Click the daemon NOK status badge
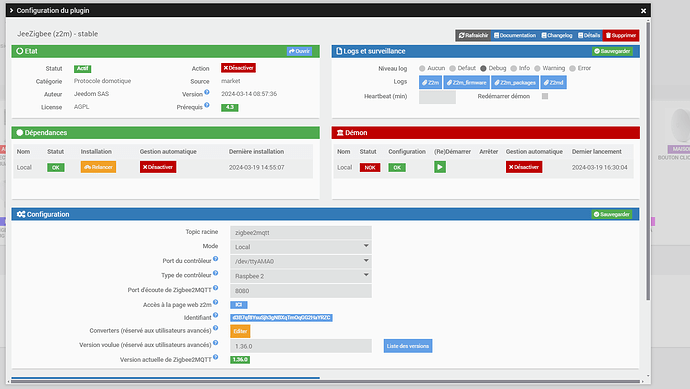 click(x=370, y=168)
